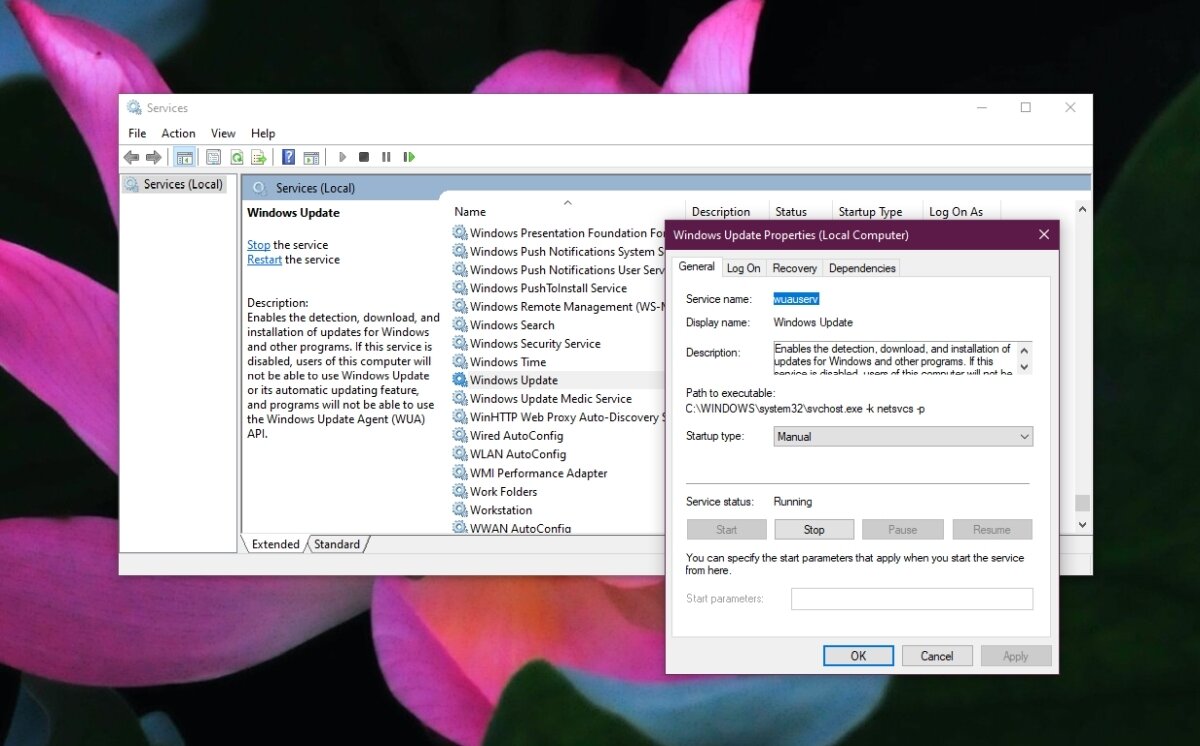Click the Refresh toolbar icon

tap(236, 157)
